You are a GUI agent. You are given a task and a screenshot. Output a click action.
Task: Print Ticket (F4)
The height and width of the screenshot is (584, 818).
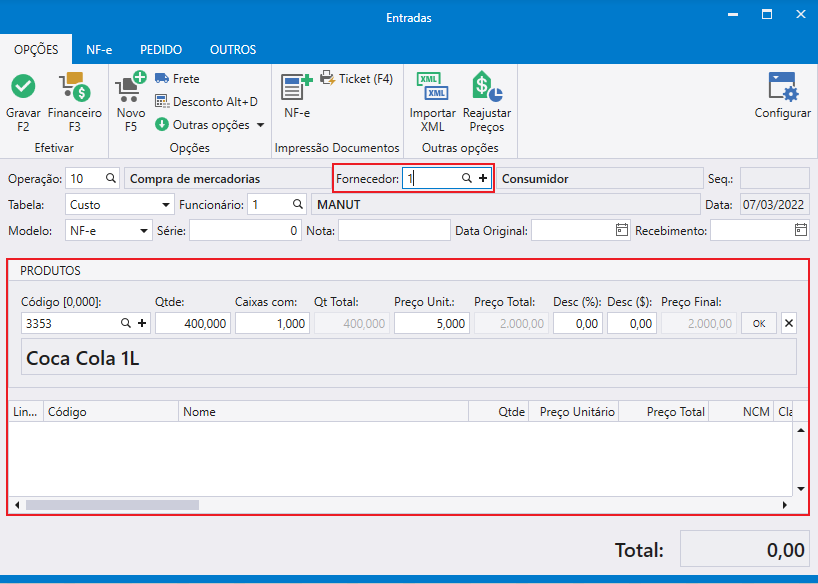[x=356, y=79]
